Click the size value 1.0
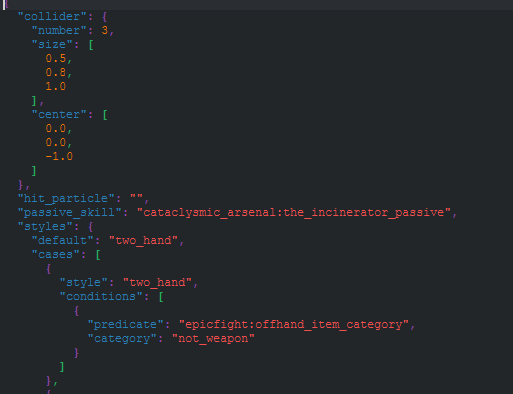The image size is (513, 394). click(56, 86)
